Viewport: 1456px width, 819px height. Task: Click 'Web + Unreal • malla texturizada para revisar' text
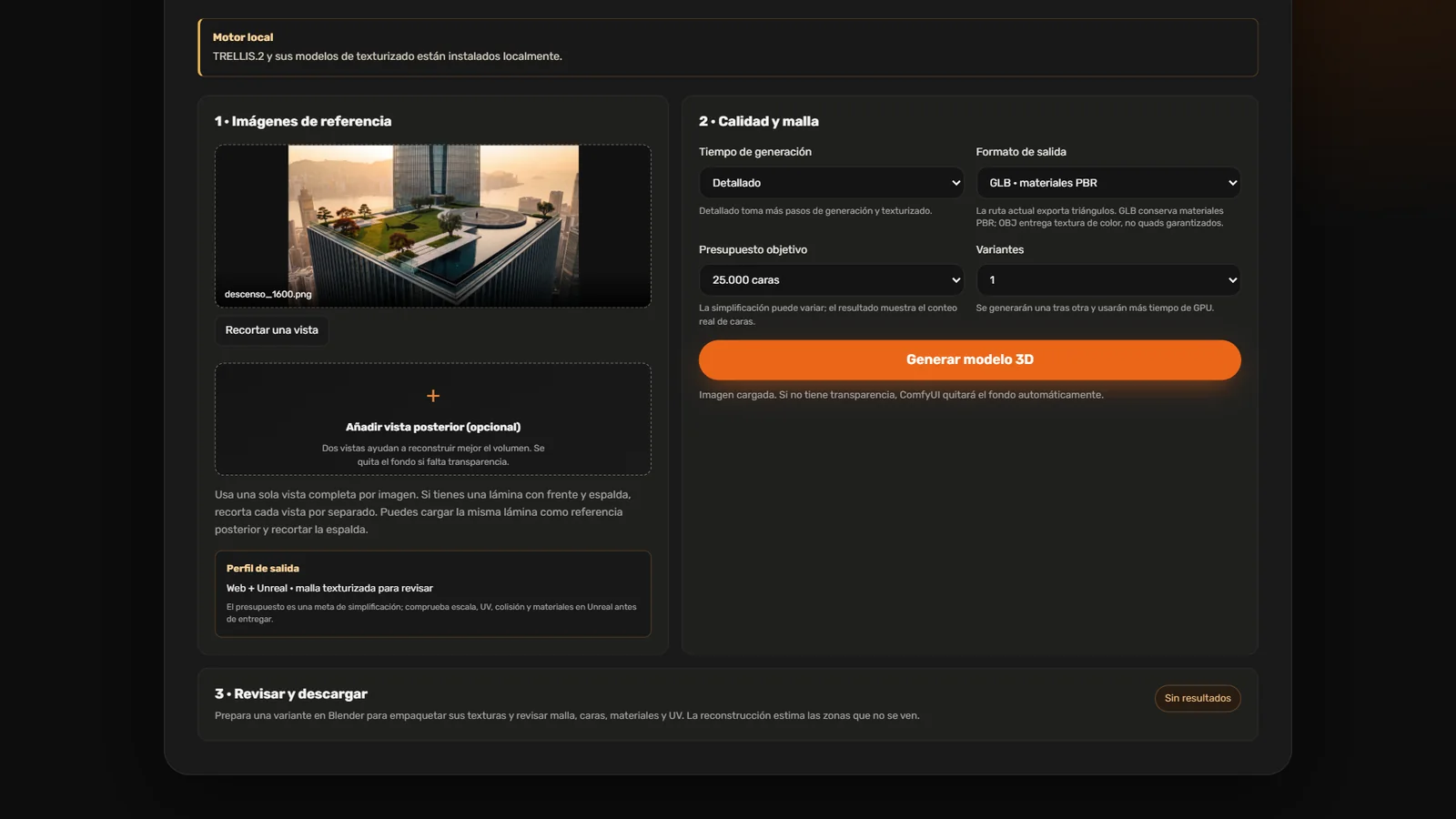(x=329, y=588)
